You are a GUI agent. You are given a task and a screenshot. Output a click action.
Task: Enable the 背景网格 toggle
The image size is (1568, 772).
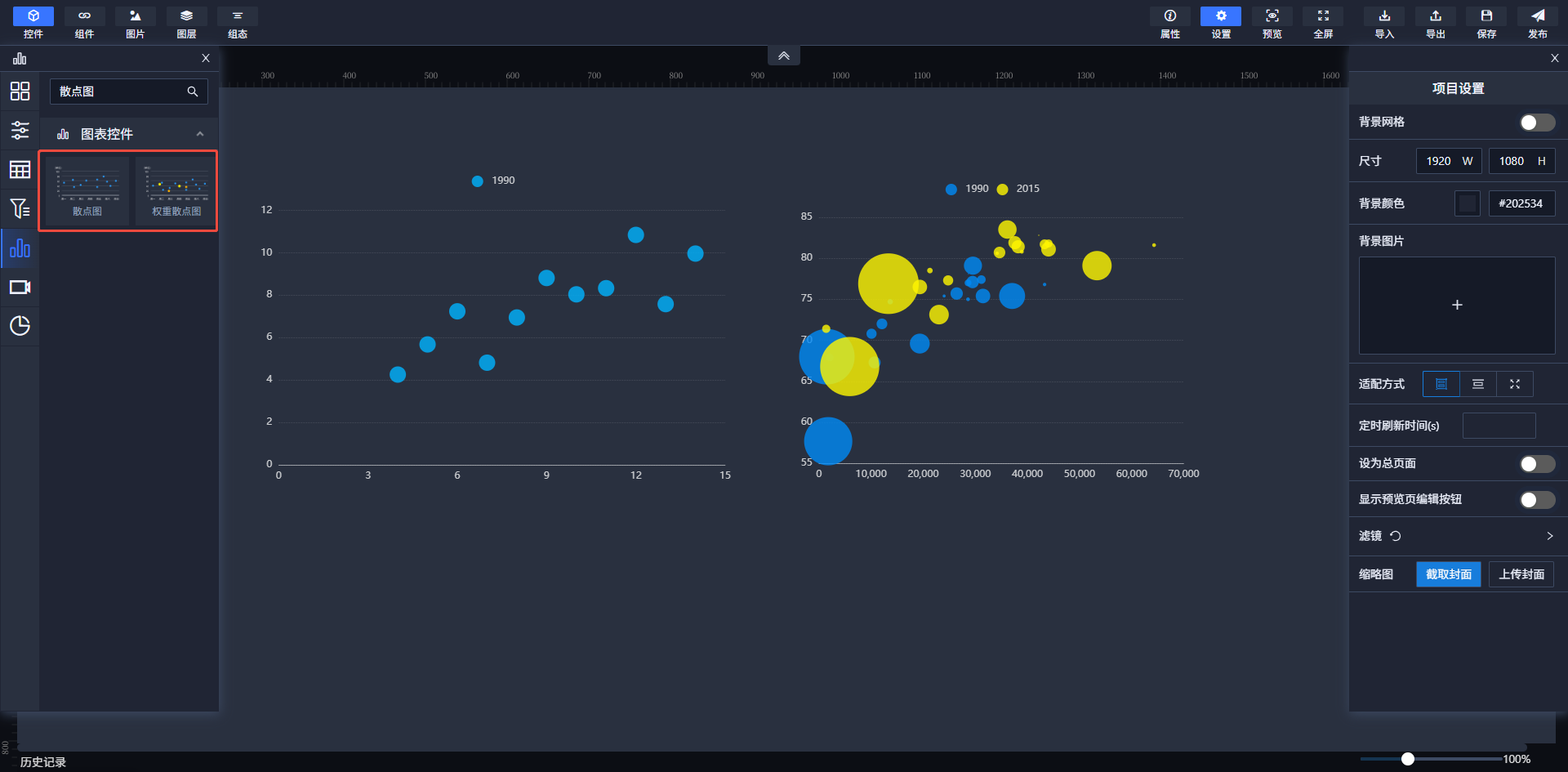coord(1536,123)
